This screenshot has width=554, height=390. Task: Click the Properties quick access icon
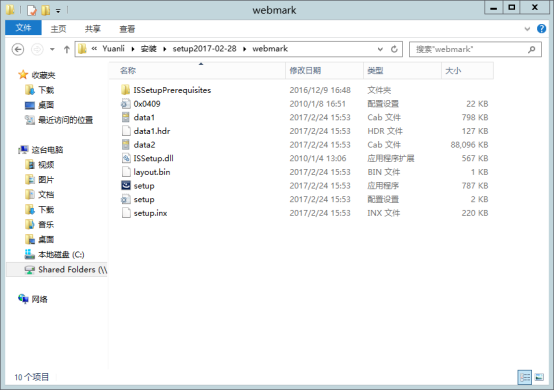[x=32, y=10]
